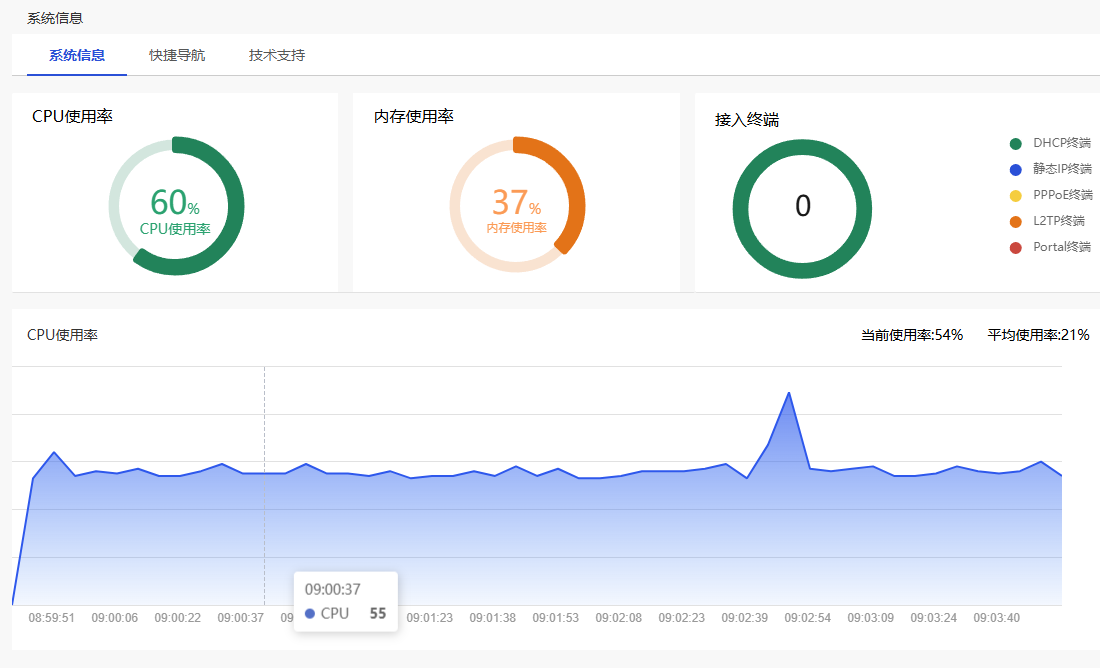The width and height of the screenshot is (1100, 668).
Task: Click the 09:01:23 axis label
Action: tap(429, 618)
